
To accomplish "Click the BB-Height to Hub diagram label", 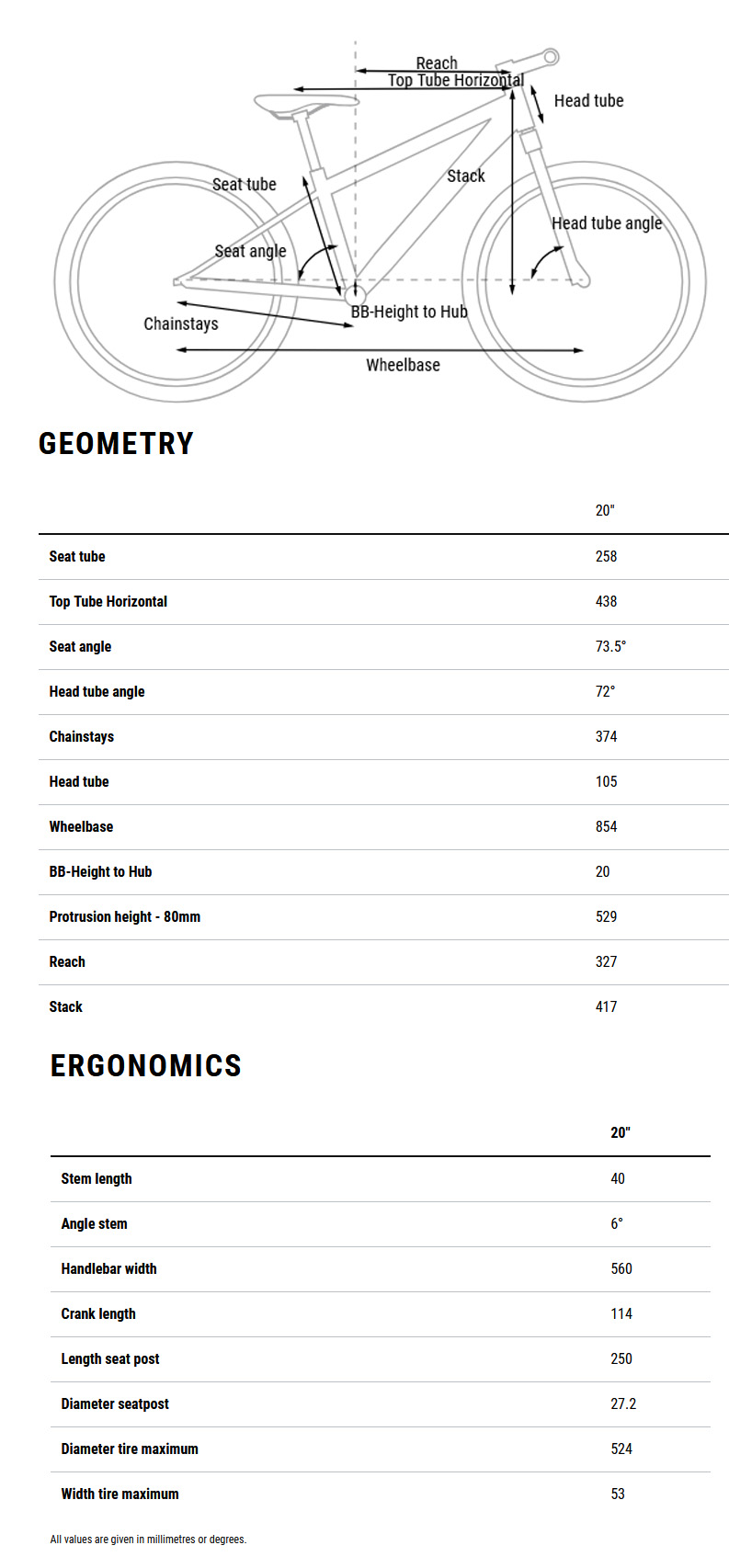I will point(409,312).
